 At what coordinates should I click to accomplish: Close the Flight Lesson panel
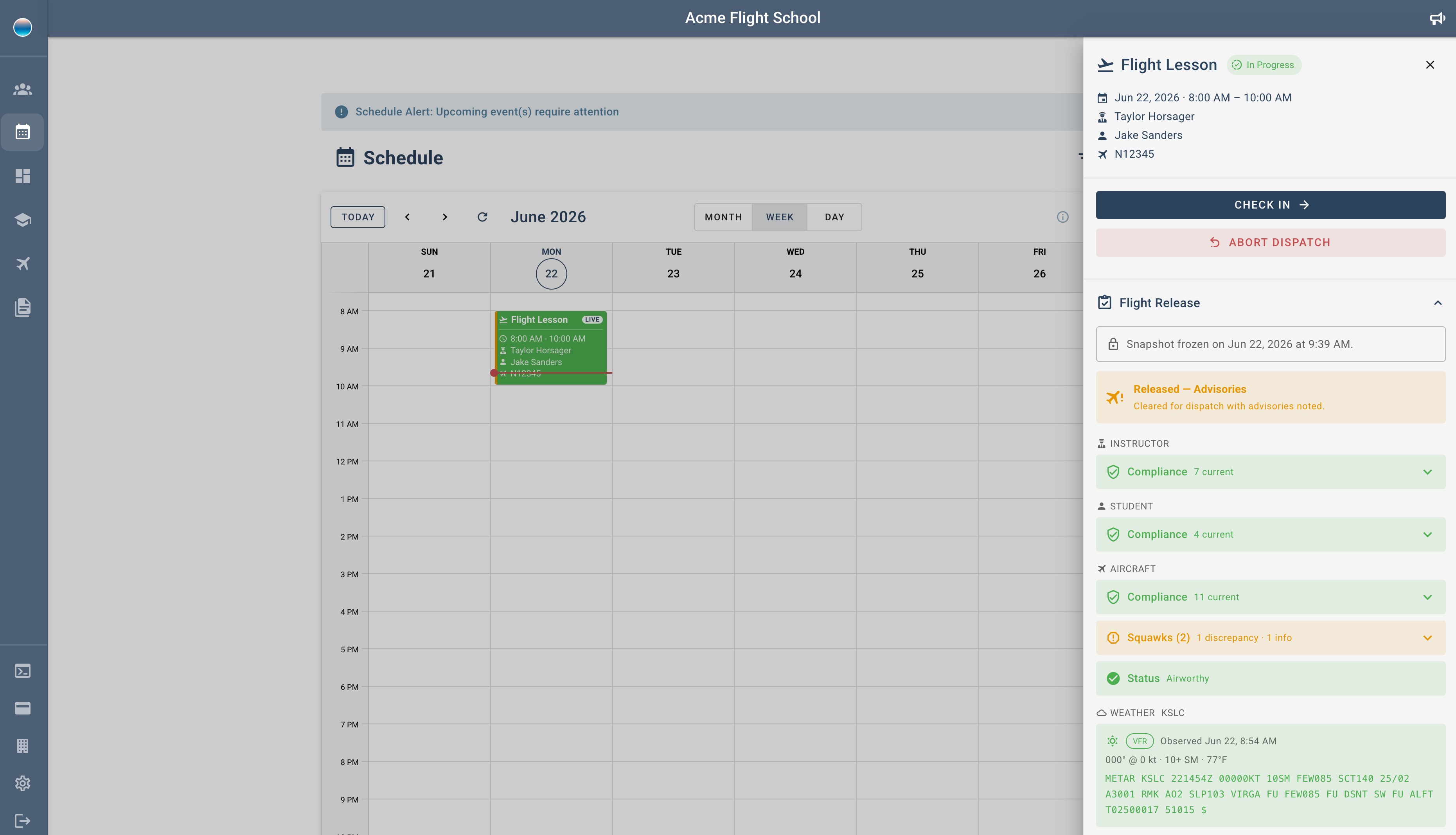[1430, 65]
